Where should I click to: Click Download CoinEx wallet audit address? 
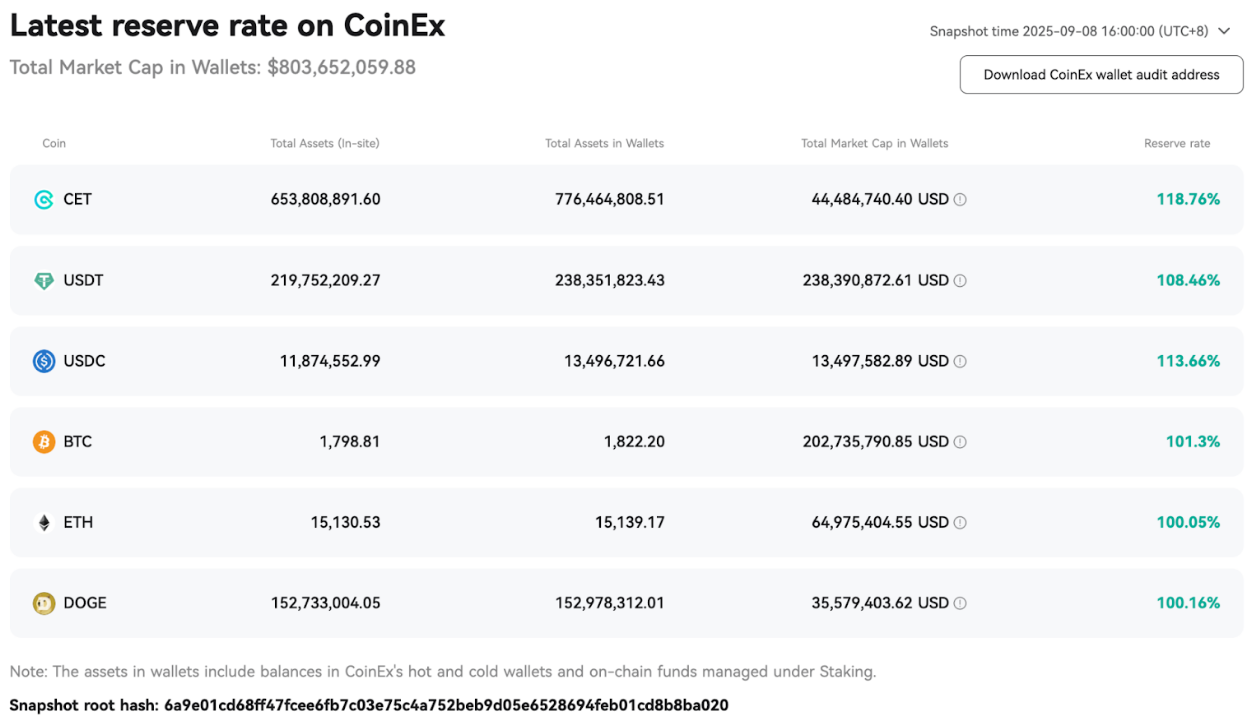click(x=1100, y=74)
